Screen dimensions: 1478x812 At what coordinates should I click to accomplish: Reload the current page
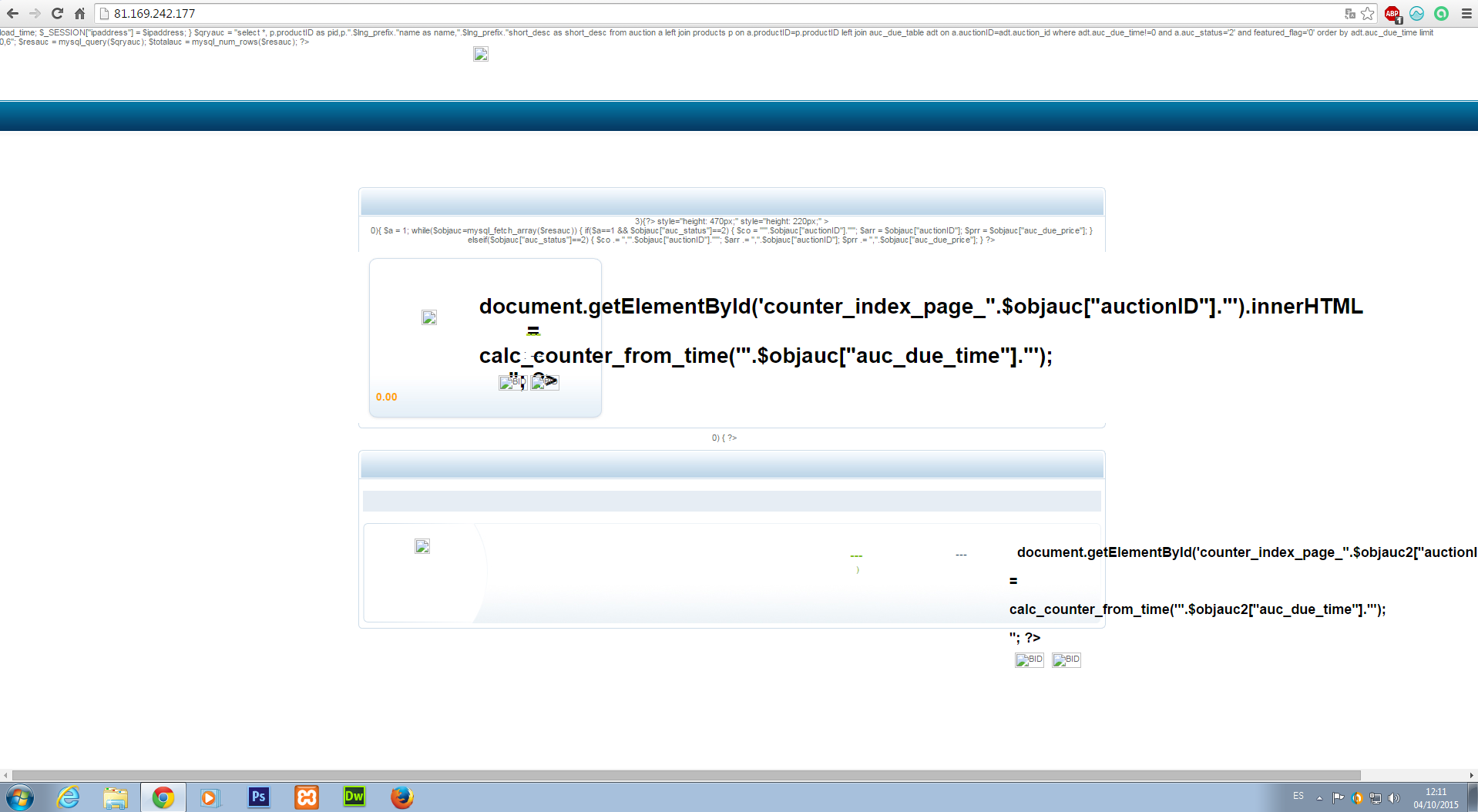(57, 13)
